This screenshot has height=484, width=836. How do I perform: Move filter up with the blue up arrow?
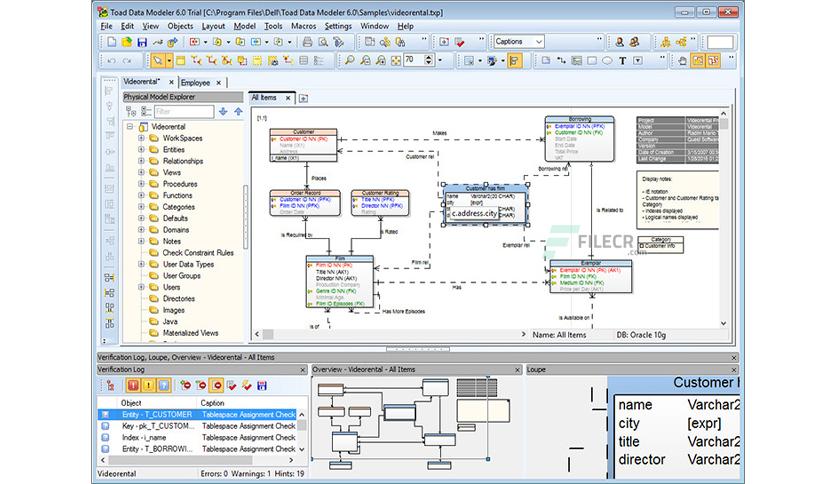pos(238,111)
